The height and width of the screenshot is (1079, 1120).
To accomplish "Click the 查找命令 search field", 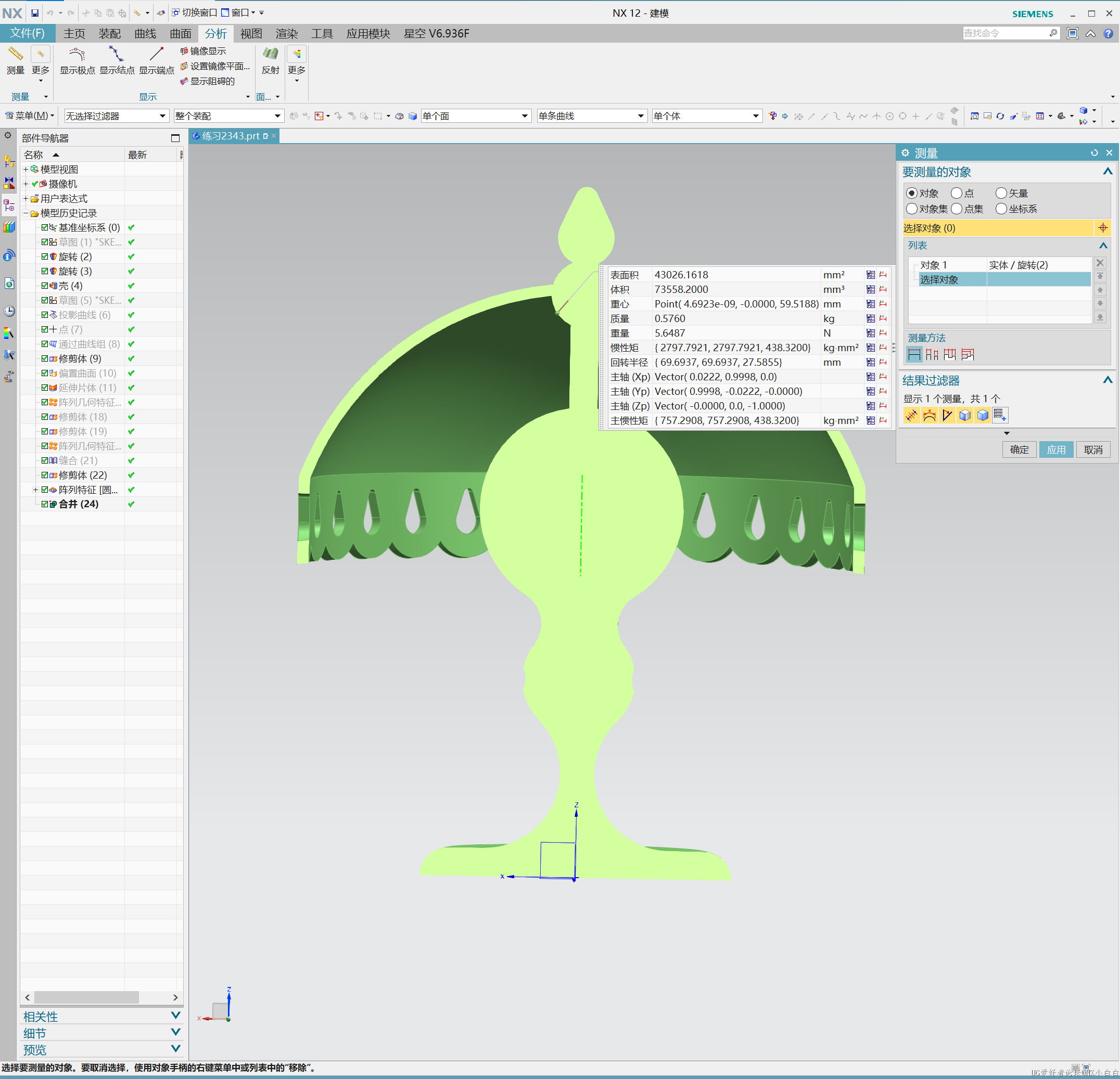I will [x=1006, y=33].
